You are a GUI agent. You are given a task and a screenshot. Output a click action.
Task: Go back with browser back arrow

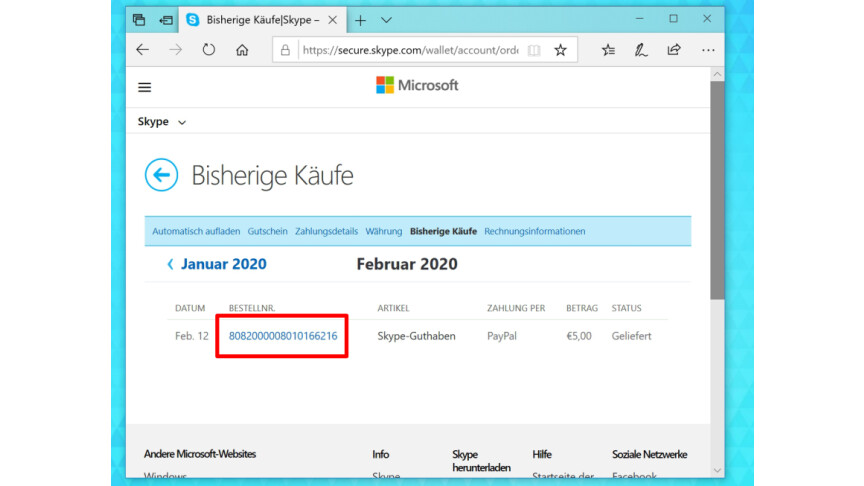click(x=143, y=50)
